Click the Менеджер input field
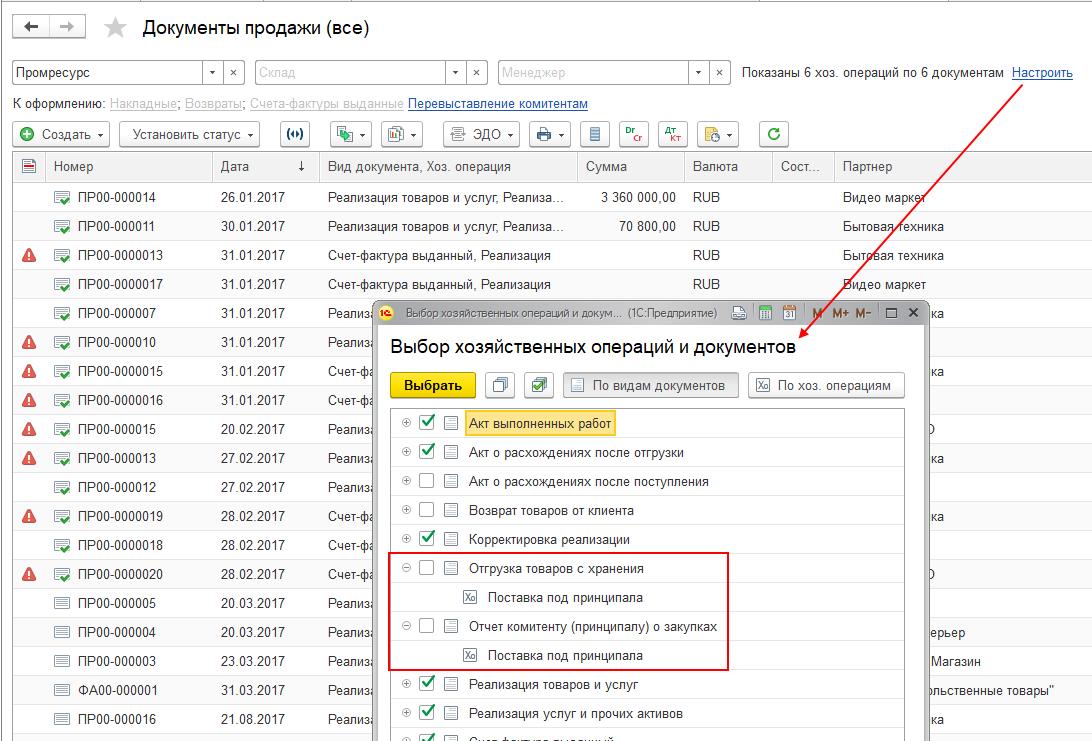The image size is (1092, 741). 593,72
